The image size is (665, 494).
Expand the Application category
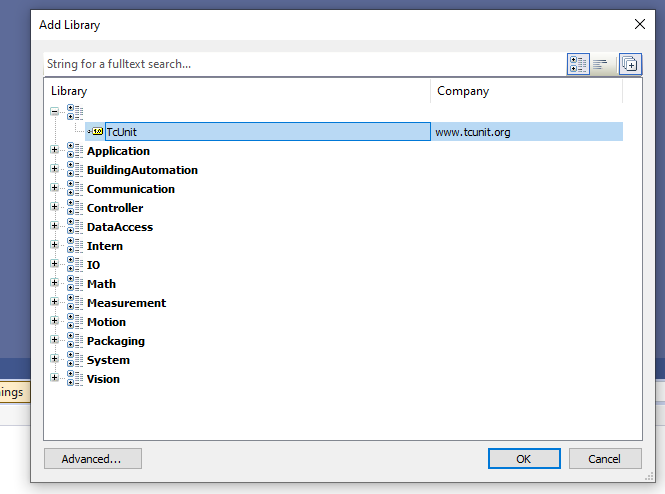click(54, 150)
